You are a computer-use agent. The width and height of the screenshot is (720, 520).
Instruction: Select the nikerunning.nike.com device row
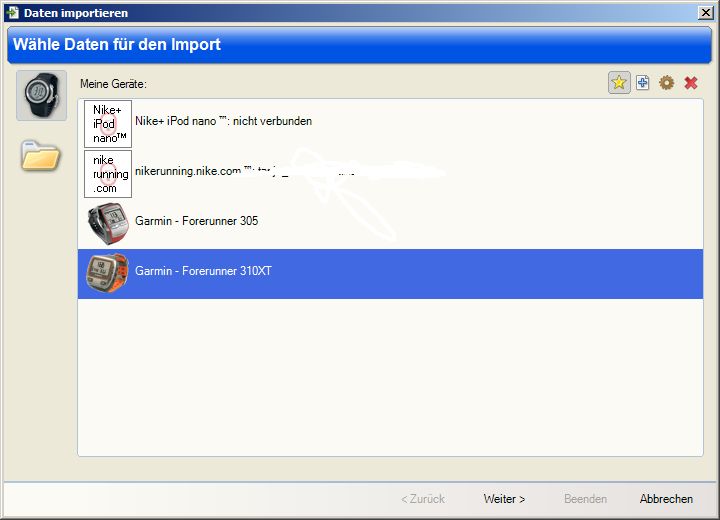pos(390,174)
